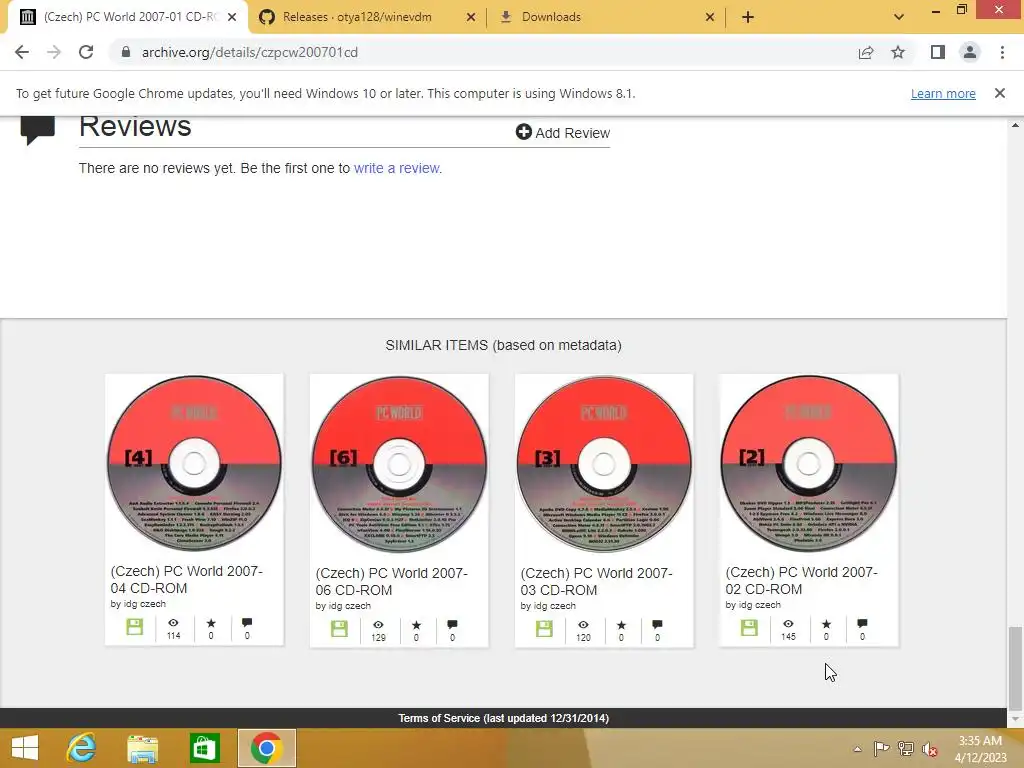Click views eye icon on 2007-02 card
Image resolution: width=1024 pixels, height=768 pixels.
pos(788,624)
